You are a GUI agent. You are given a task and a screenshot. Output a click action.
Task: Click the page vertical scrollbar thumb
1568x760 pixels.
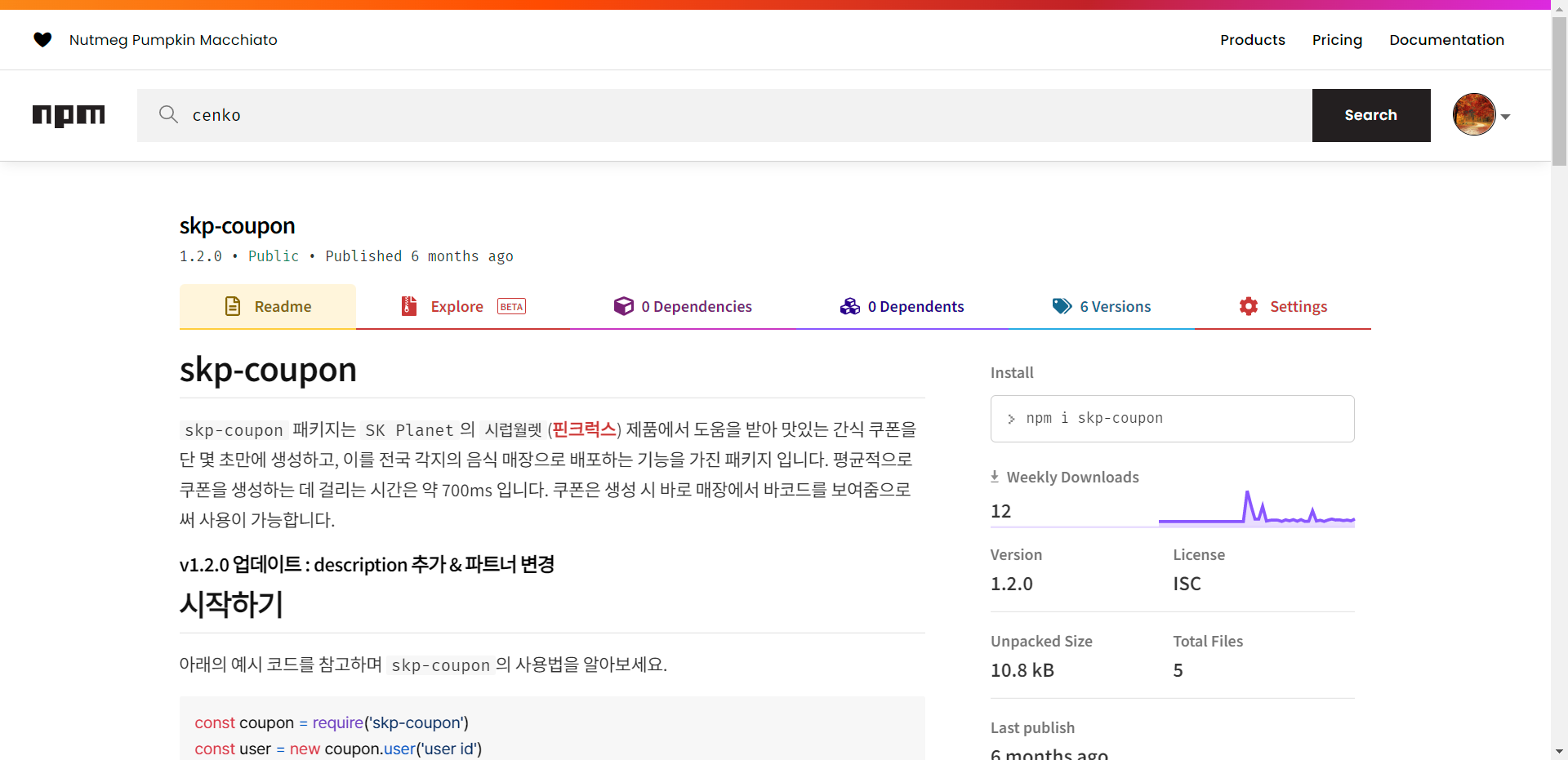pyautogui.click(x=1559, y=90)
